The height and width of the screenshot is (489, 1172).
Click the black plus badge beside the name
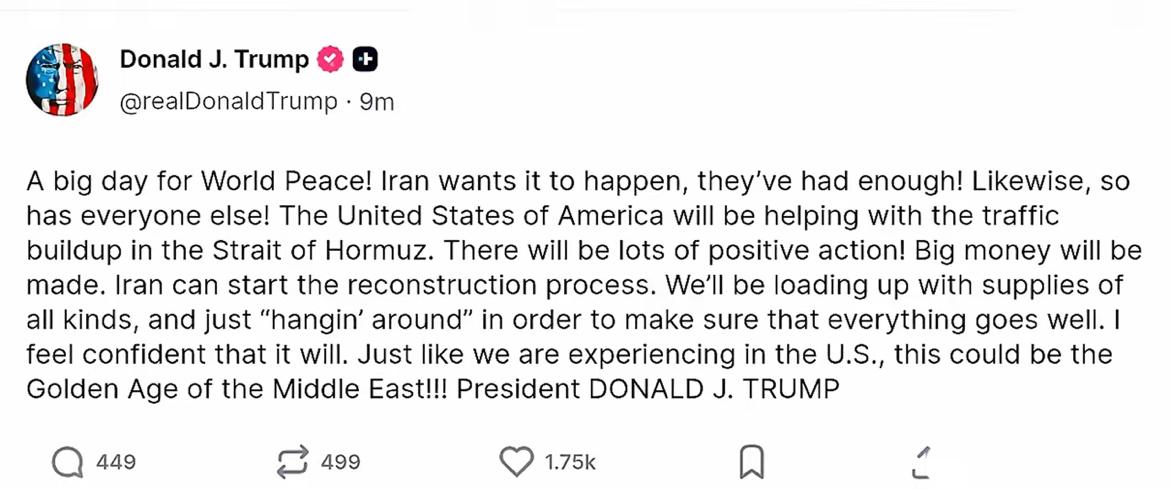366,60
